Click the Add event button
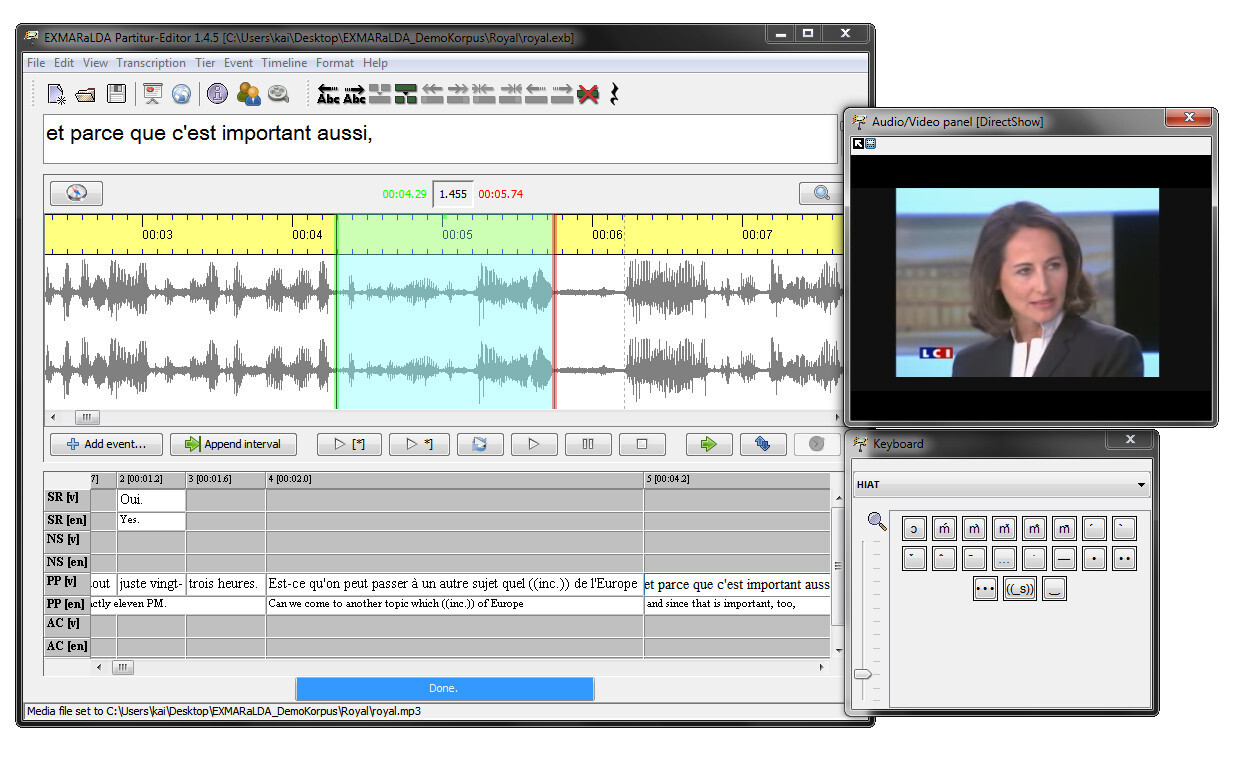This screenshot has height=766, width=1257. tap(106, 444)
